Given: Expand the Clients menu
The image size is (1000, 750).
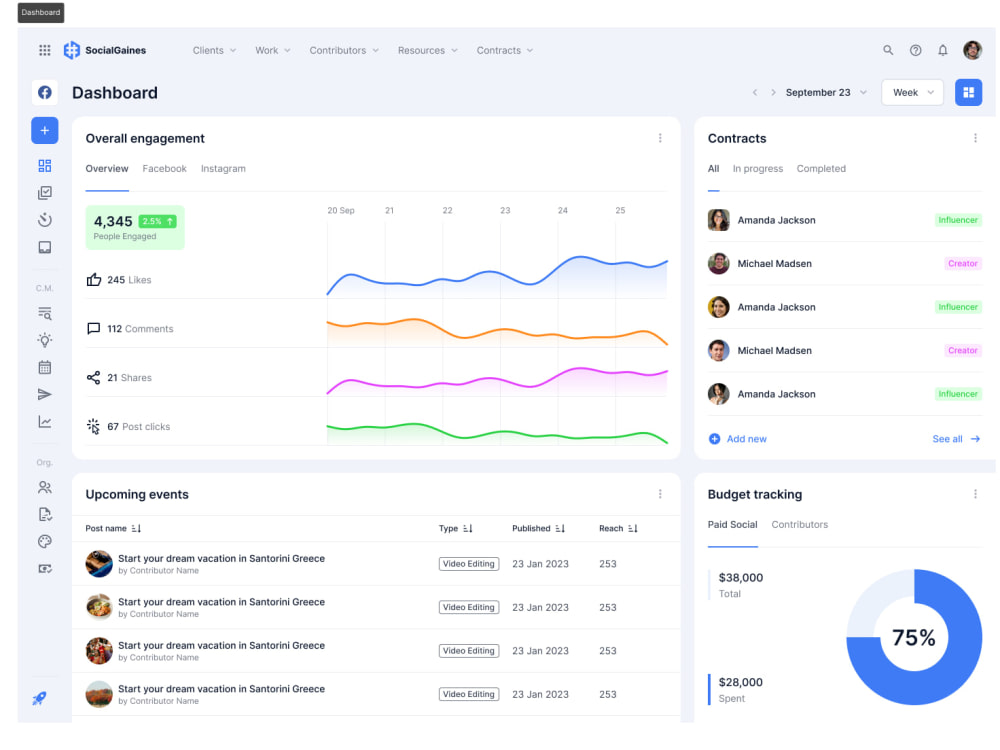Looking at the screenshot, I should [214, 50].
